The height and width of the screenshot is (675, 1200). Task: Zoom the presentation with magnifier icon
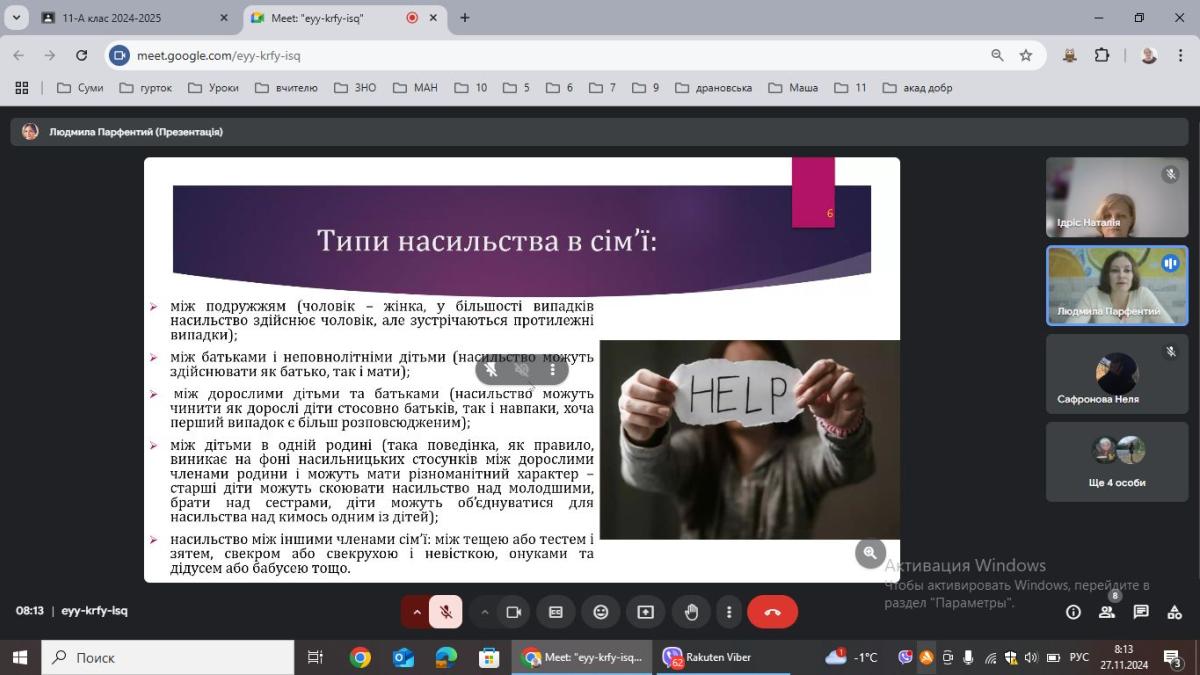[x=870, y=552]
